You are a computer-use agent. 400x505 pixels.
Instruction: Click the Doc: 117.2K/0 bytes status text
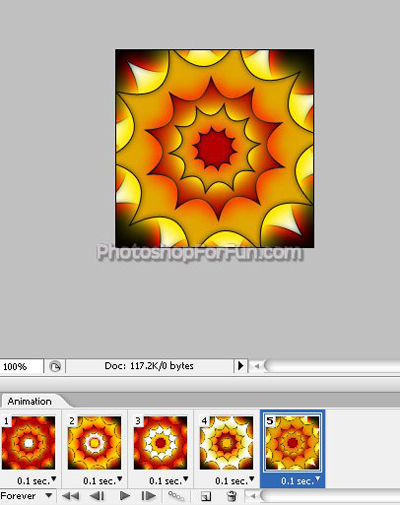(149, 366)
